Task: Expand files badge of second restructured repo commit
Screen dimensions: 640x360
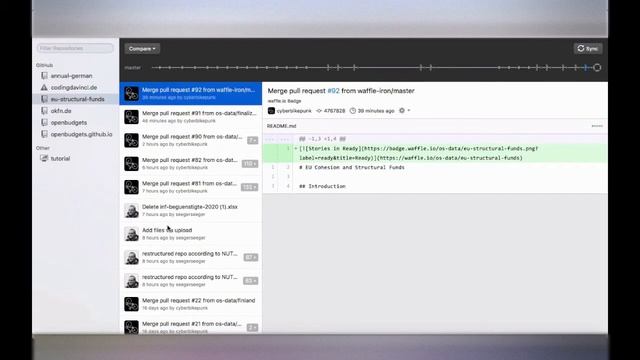Action: coord(251,281)
